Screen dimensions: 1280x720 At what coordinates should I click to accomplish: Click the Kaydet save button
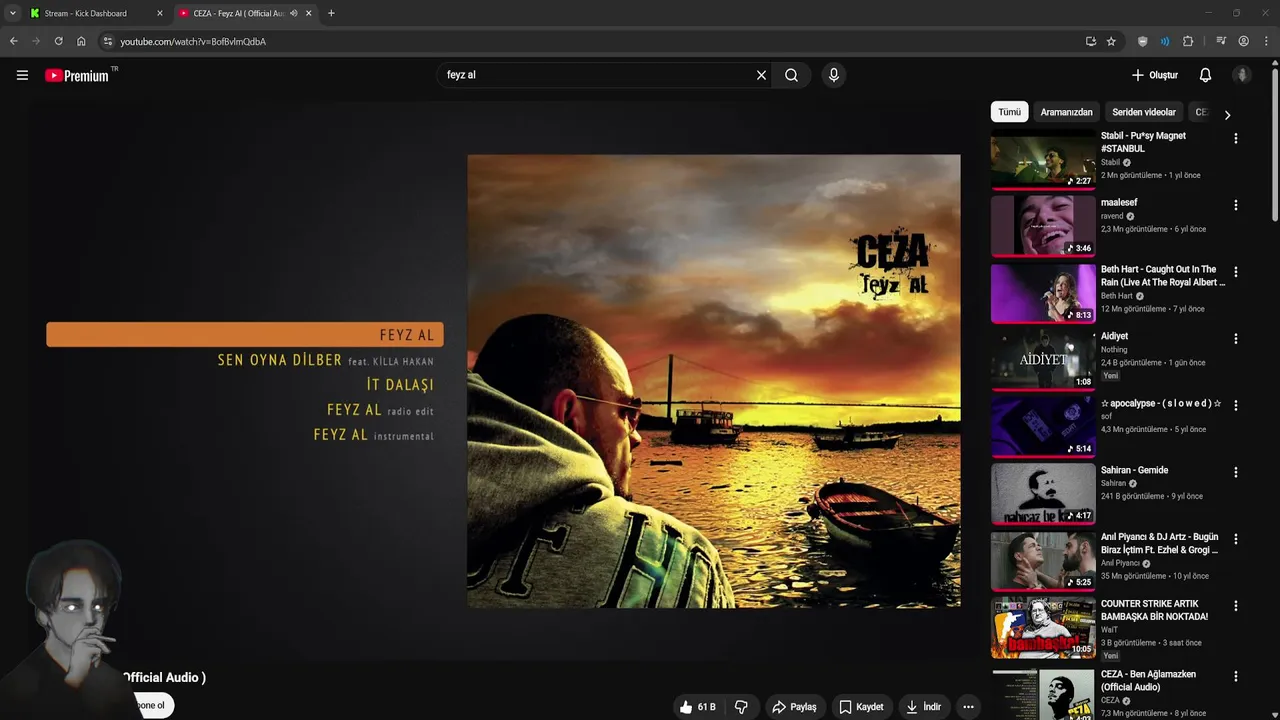(861, 707)
